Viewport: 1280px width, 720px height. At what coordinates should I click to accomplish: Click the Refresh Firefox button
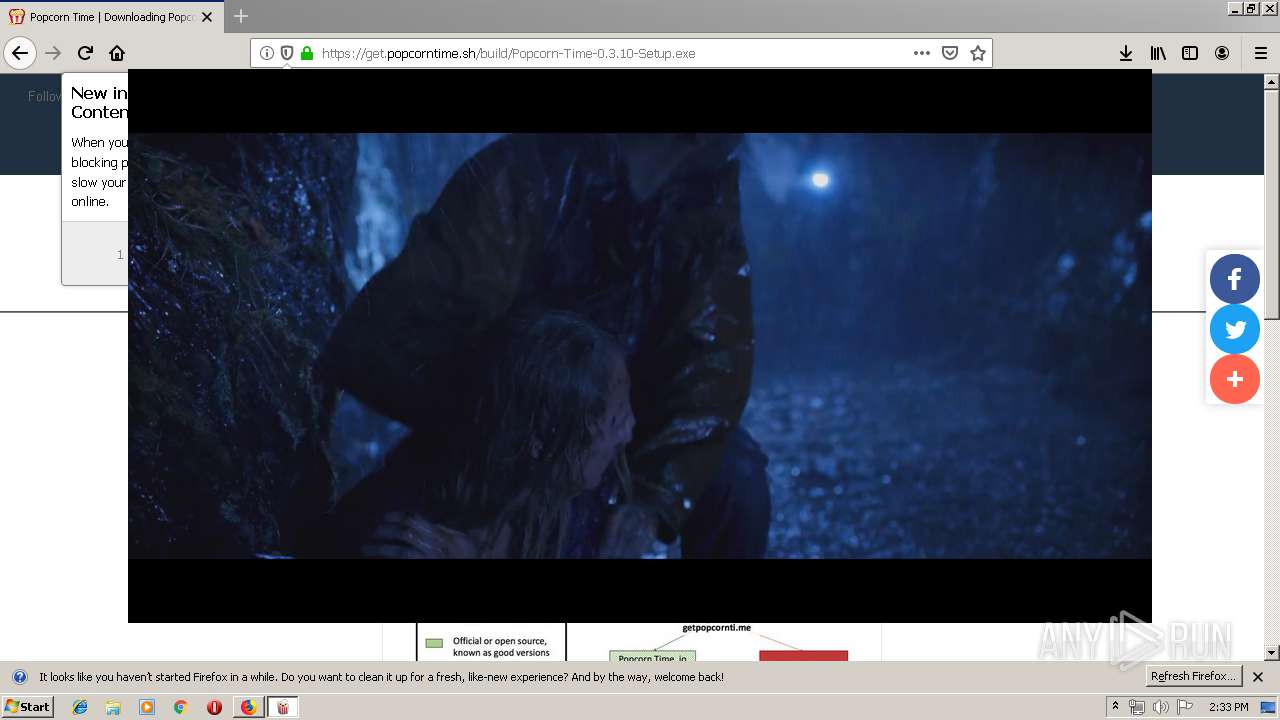coord(1193,677)
